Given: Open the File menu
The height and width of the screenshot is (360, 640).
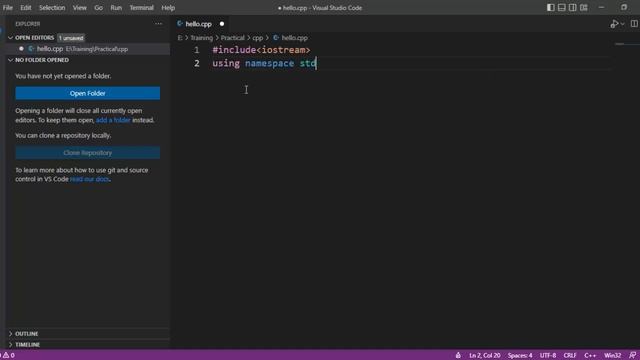Looking at the screenshot, I should click(8, 8).
